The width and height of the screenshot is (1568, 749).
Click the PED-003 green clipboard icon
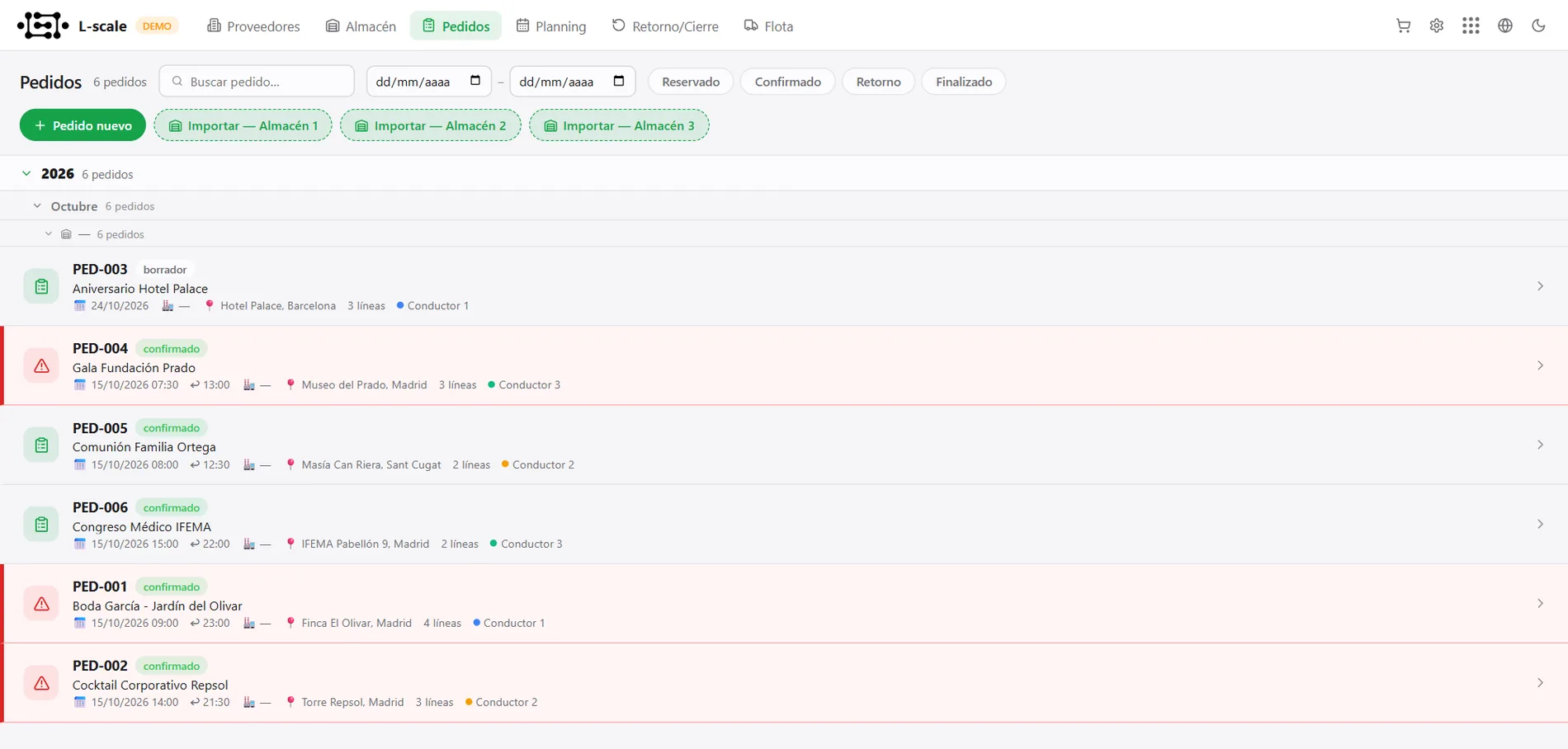(41, 286)
